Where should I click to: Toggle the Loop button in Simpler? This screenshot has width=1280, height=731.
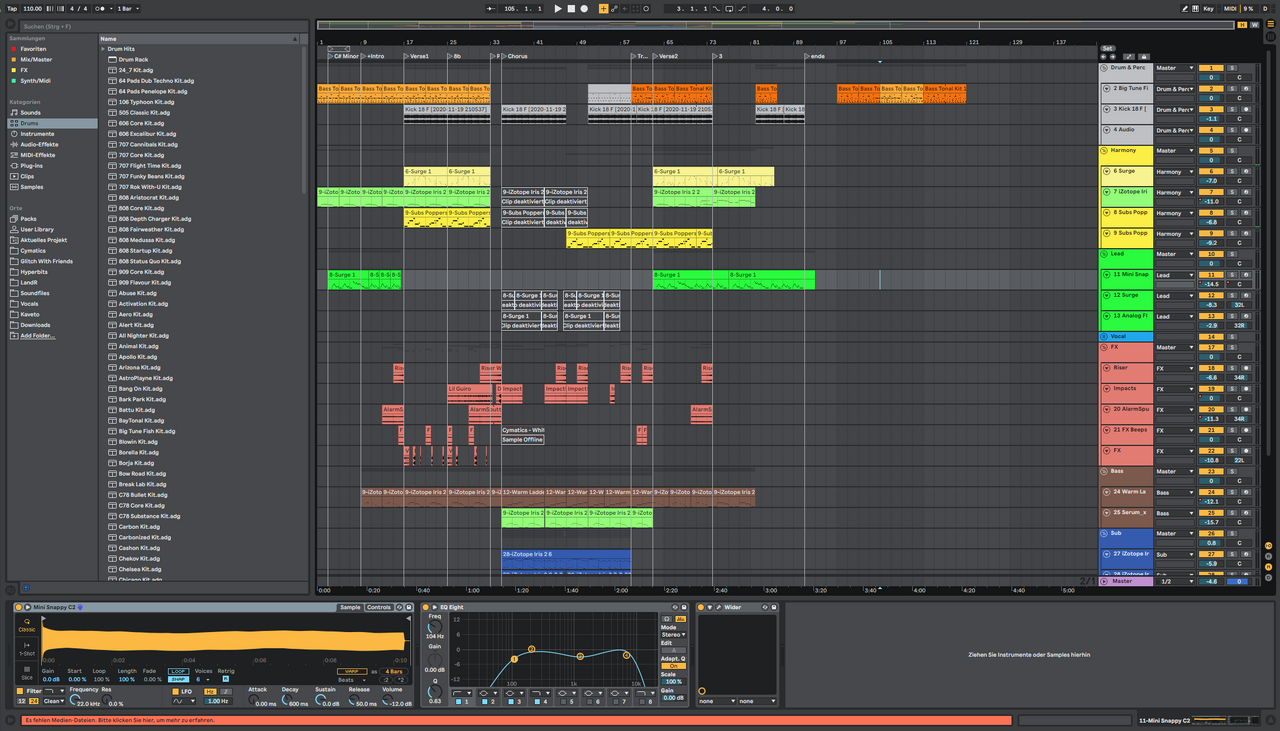[x=178, y=671]
